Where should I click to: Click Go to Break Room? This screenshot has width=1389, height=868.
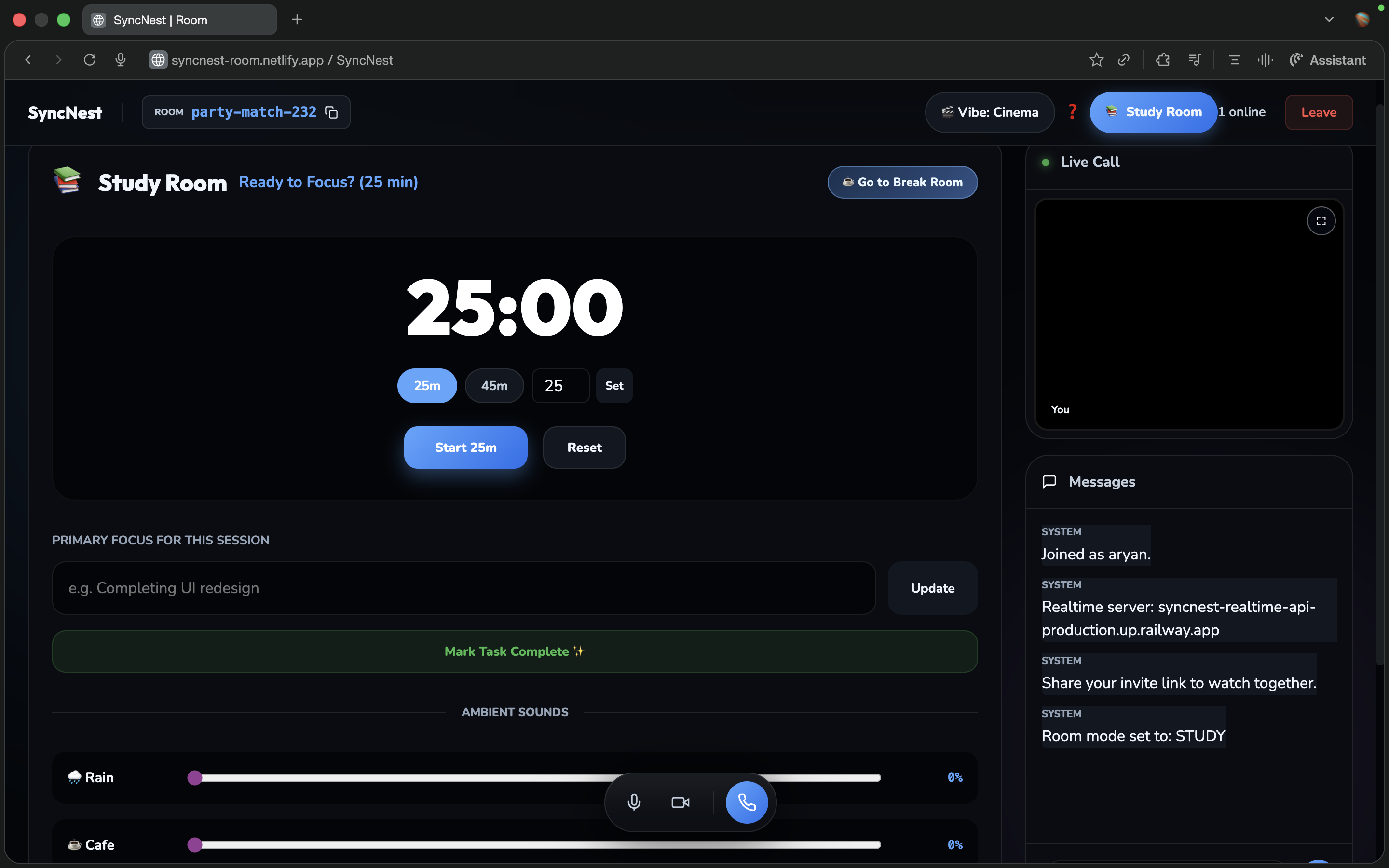(902, 182)
